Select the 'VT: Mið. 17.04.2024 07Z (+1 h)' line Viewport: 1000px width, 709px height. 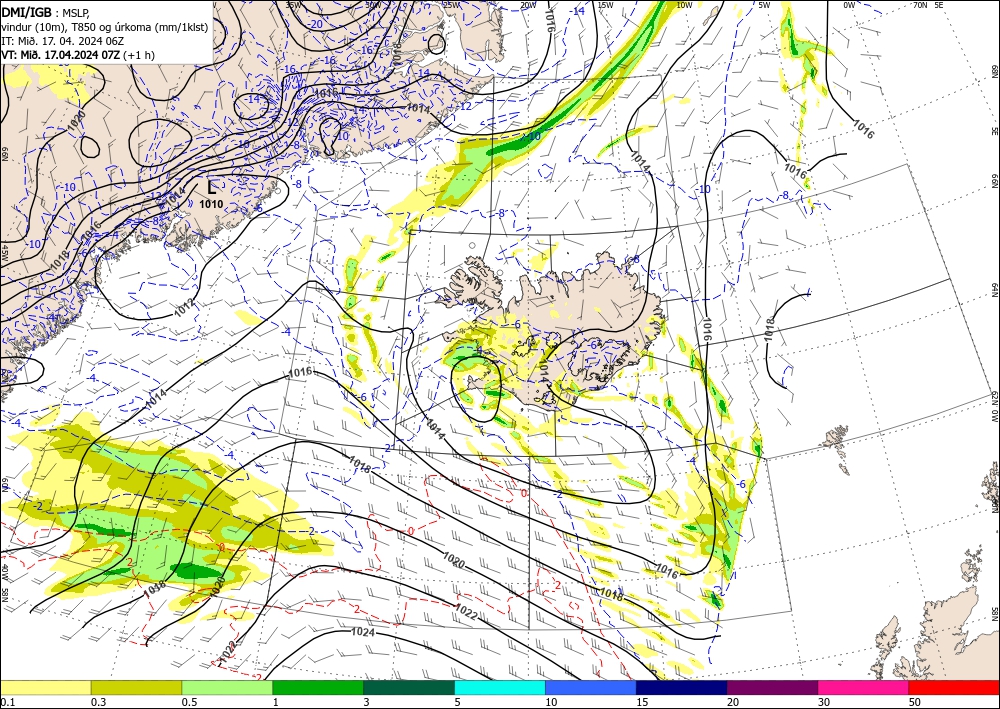tap(78, 55)
